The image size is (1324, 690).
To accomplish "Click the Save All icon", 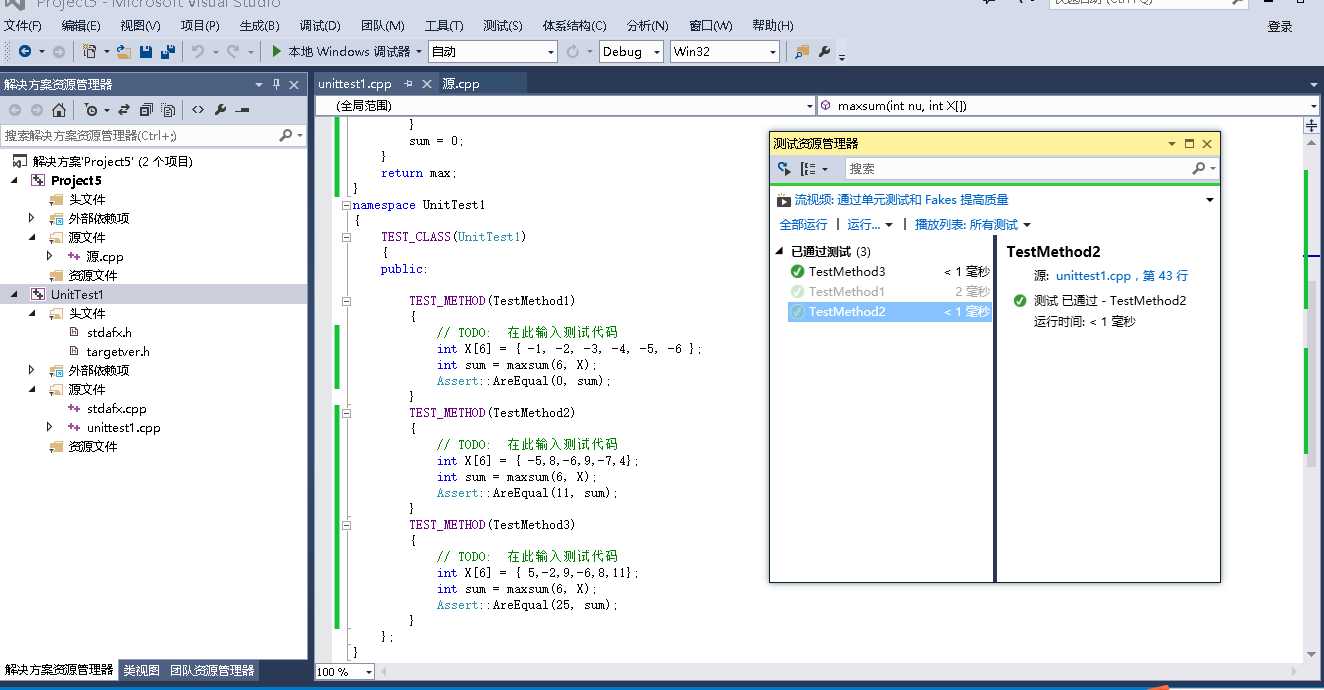I will click(x=168, y=51).
